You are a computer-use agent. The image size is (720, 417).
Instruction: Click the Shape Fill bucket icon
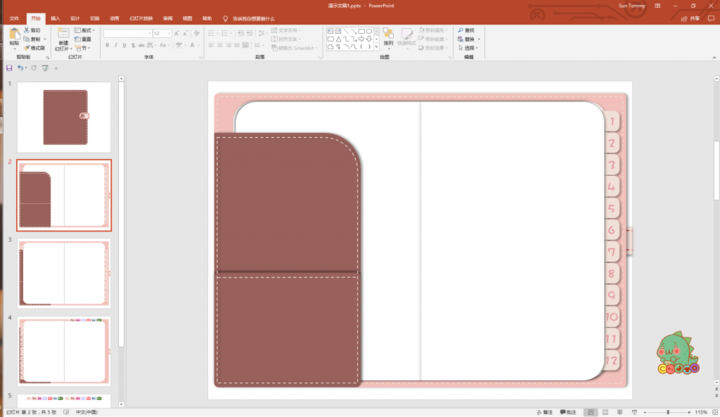(x=421, y=30)
